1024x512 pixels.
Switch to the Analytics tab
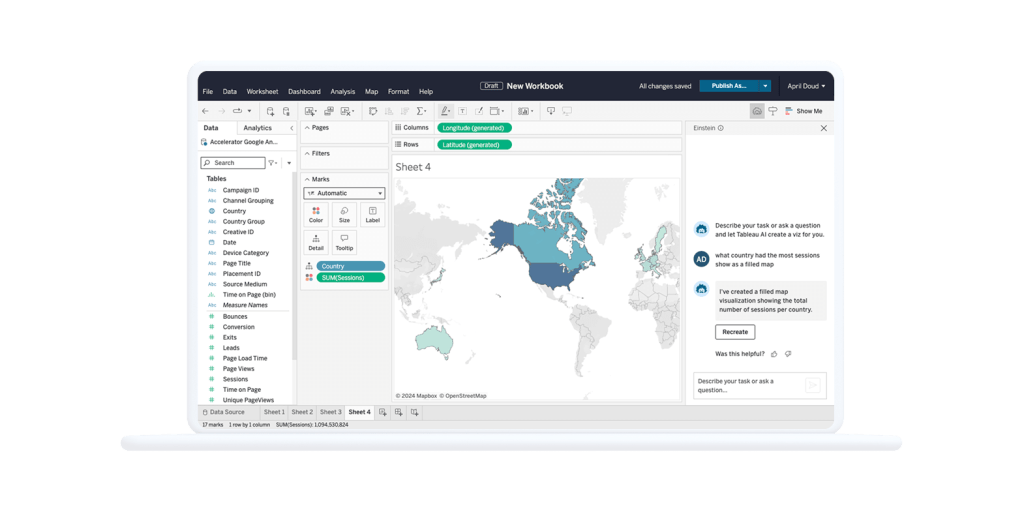coord(257,128)
